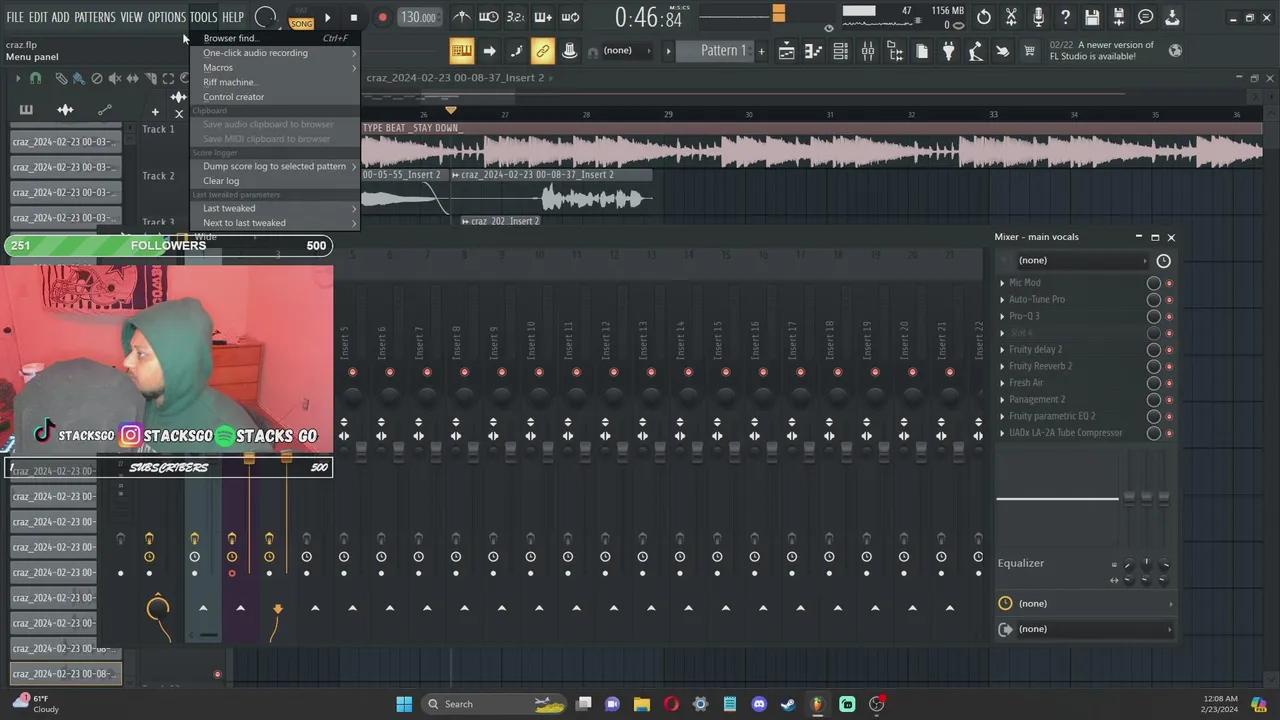Select Browser find in Tools menu
This screenshot has height=720, width=1280.
(274, 38)
